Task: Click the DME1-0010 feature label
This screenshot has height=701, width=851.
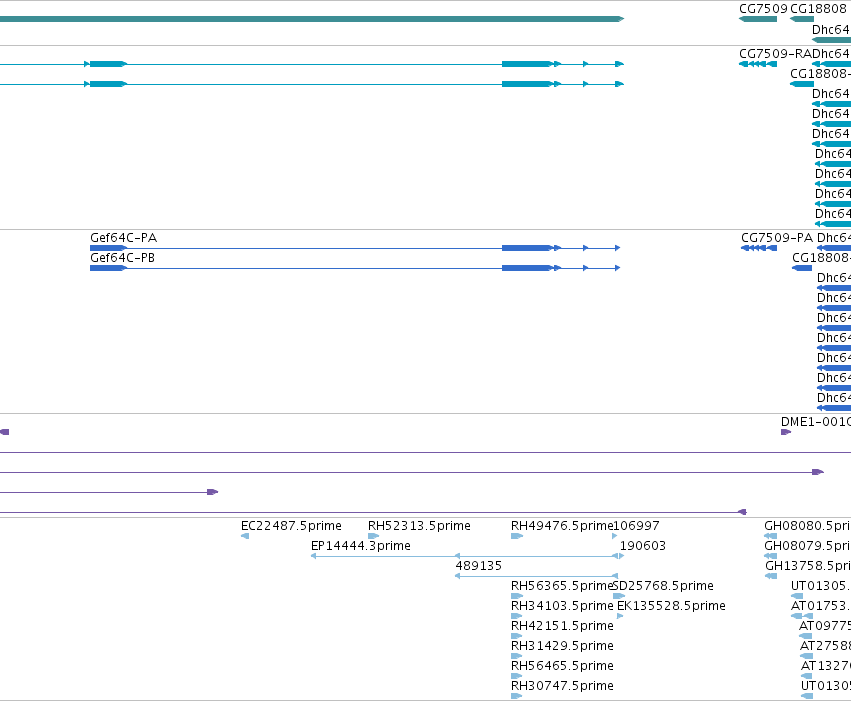Action: point(816,422)
